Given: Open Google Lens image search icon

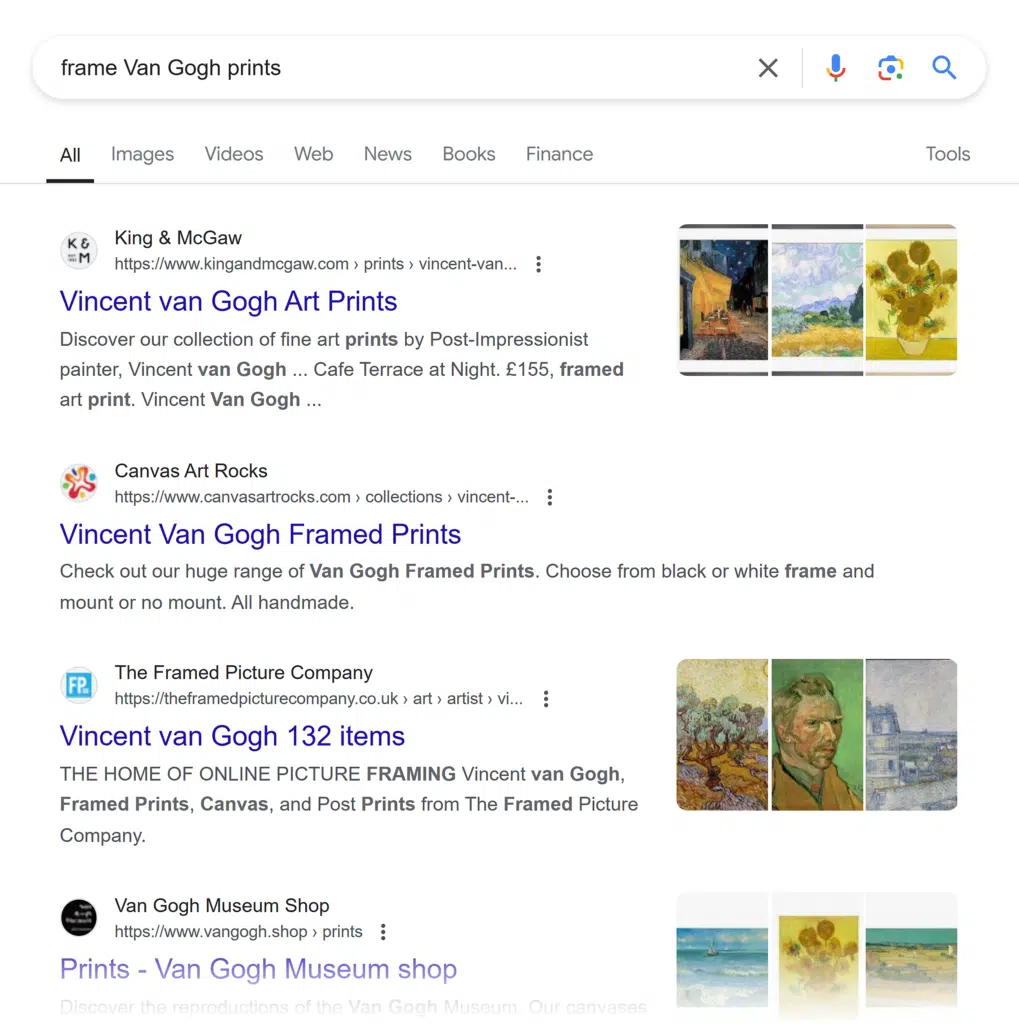Looking at the screenshot, I should (x=890, y=68).
